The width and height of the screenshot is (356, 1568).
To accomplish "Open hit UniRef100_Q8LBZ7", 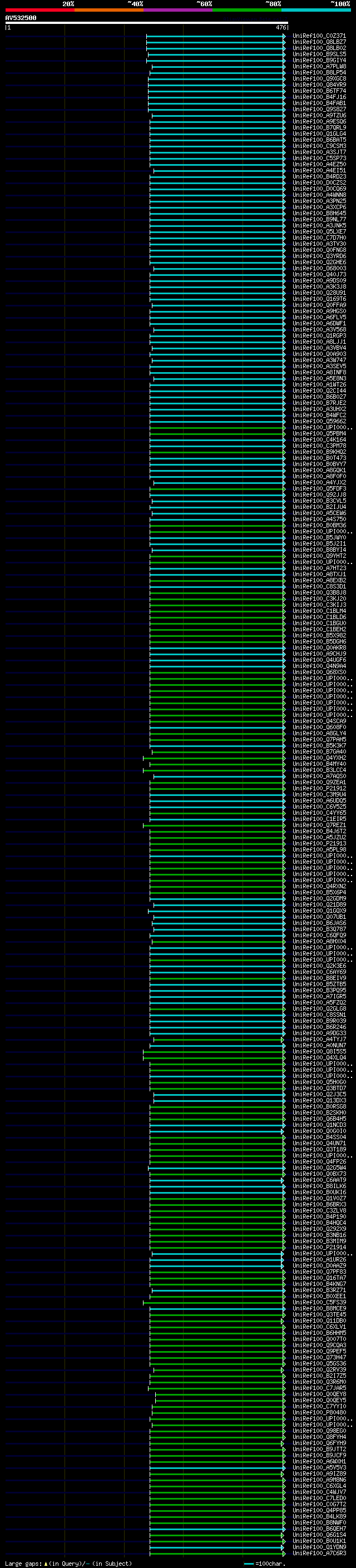I will click(x=319, y=42).
